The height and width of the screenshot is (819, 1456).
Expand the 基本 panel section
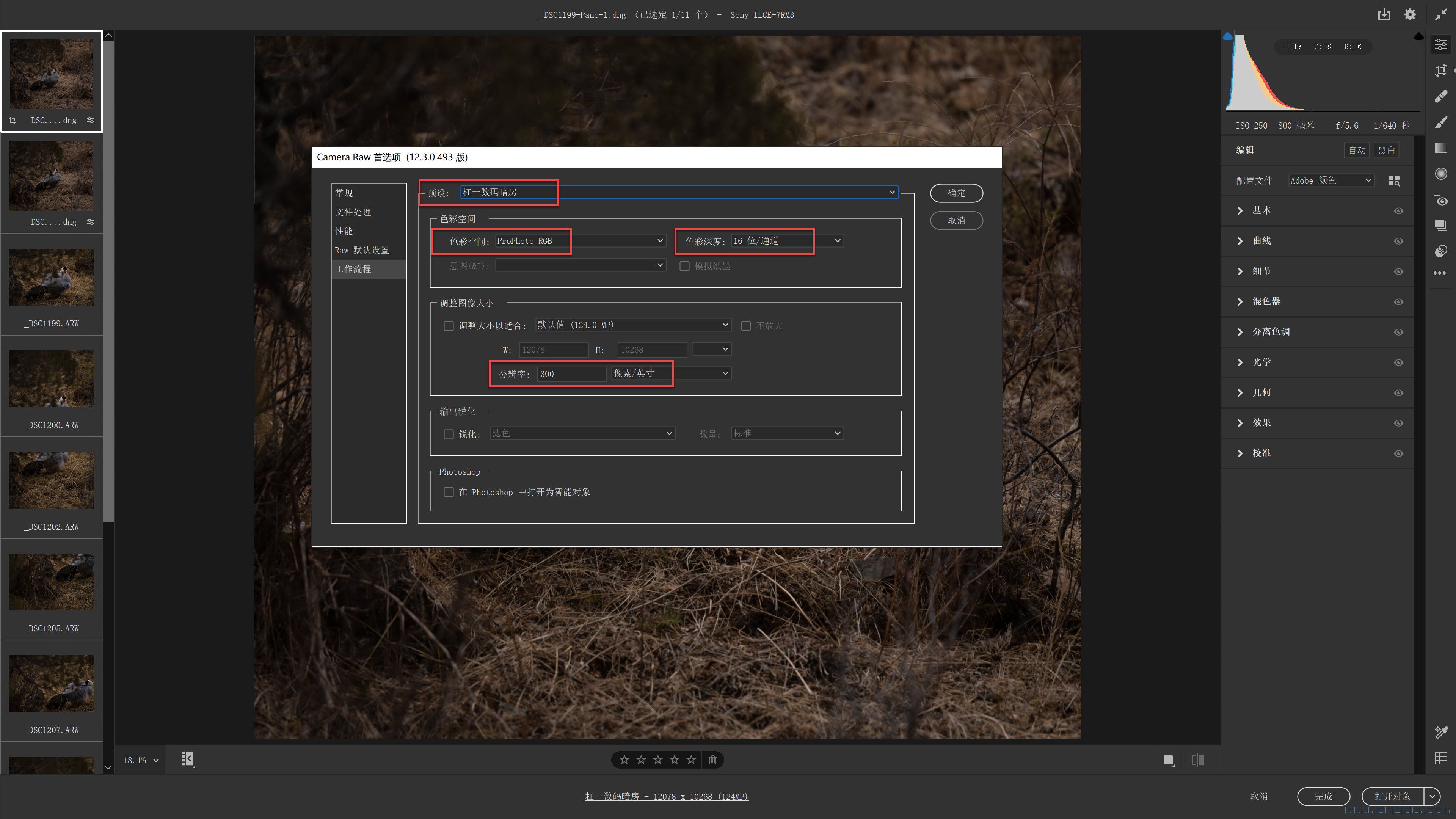1240,210
